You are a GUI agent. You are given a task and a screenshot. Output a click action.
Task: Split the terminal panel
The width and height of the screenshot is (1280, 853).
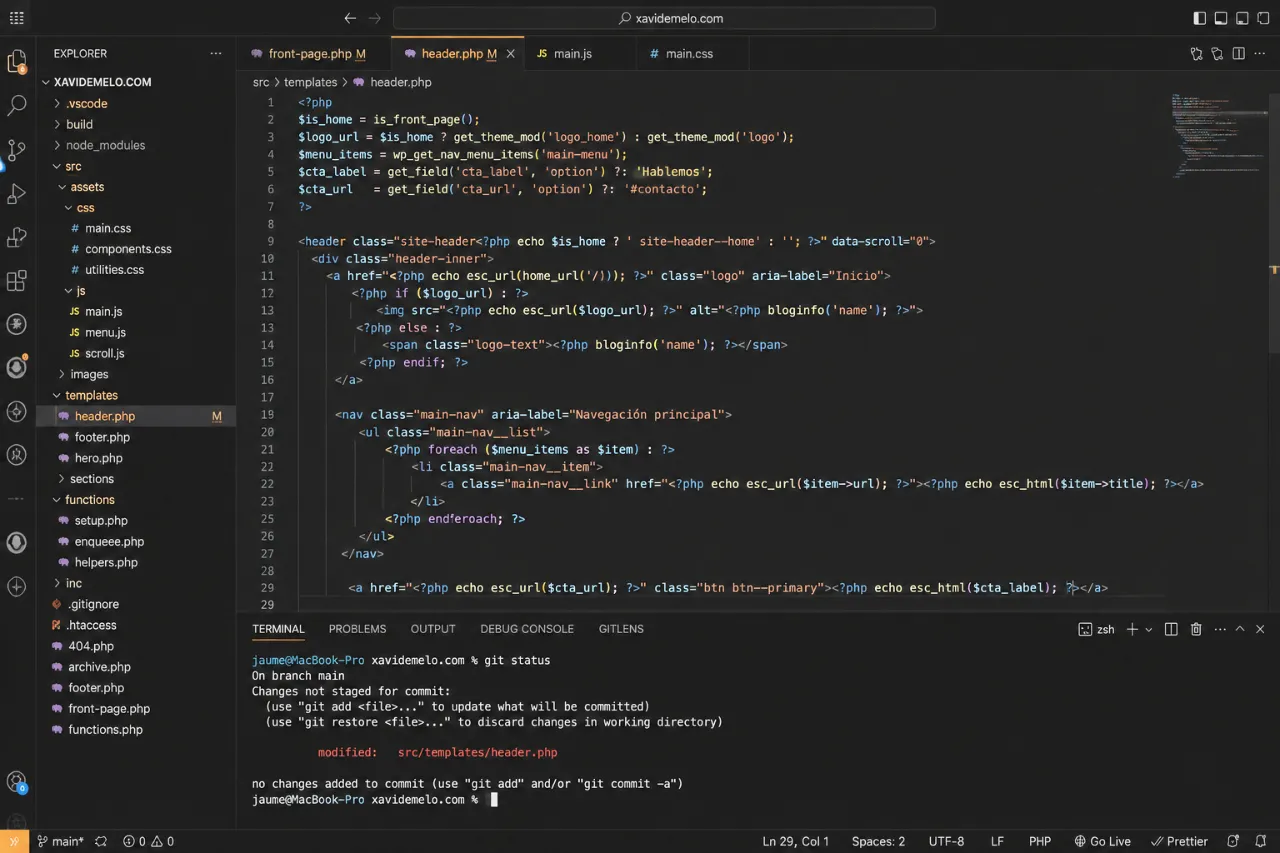coord(1171,629)
